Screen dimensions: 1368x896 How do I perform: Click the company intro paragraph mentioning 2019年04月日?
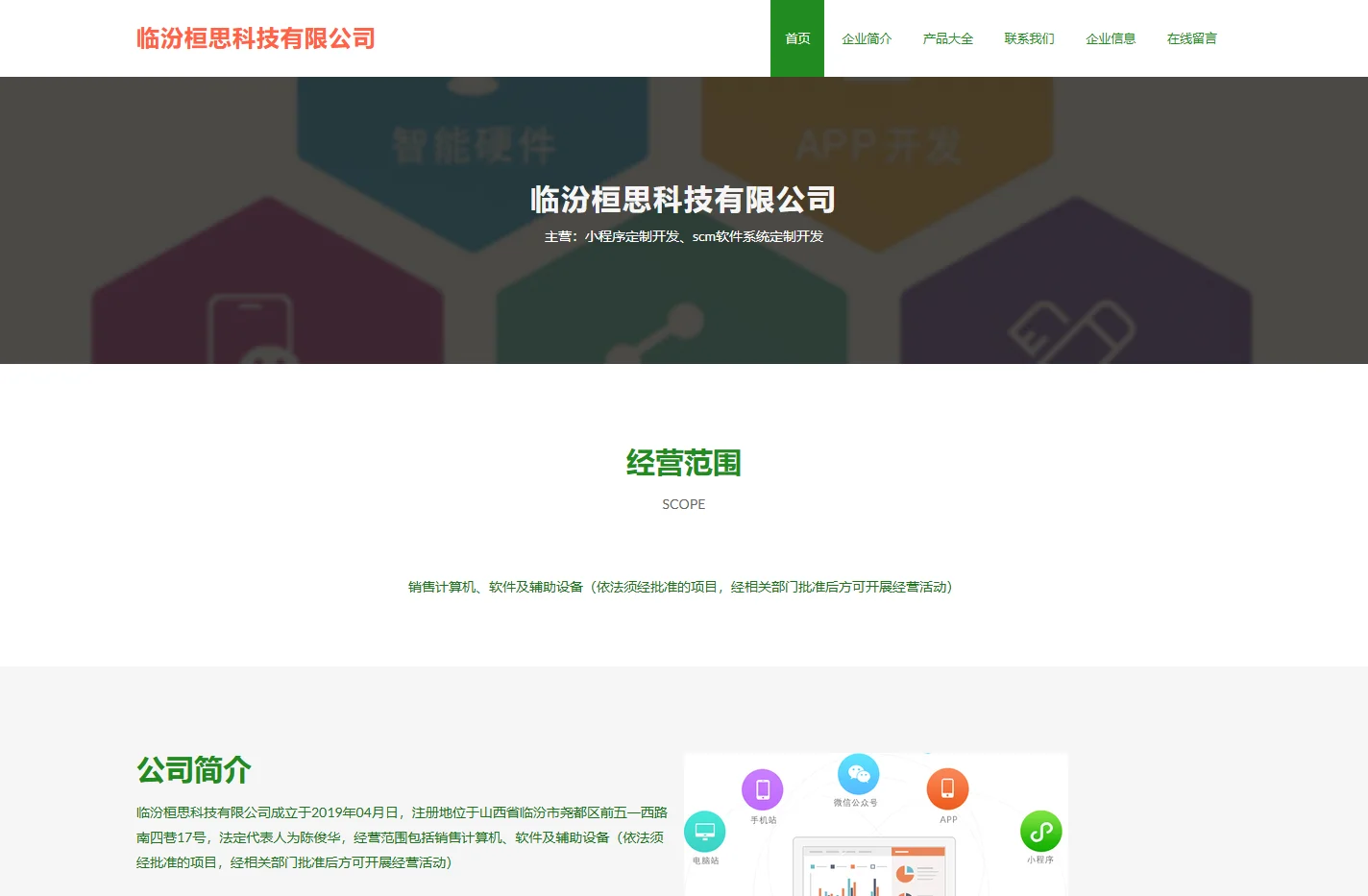402,837
